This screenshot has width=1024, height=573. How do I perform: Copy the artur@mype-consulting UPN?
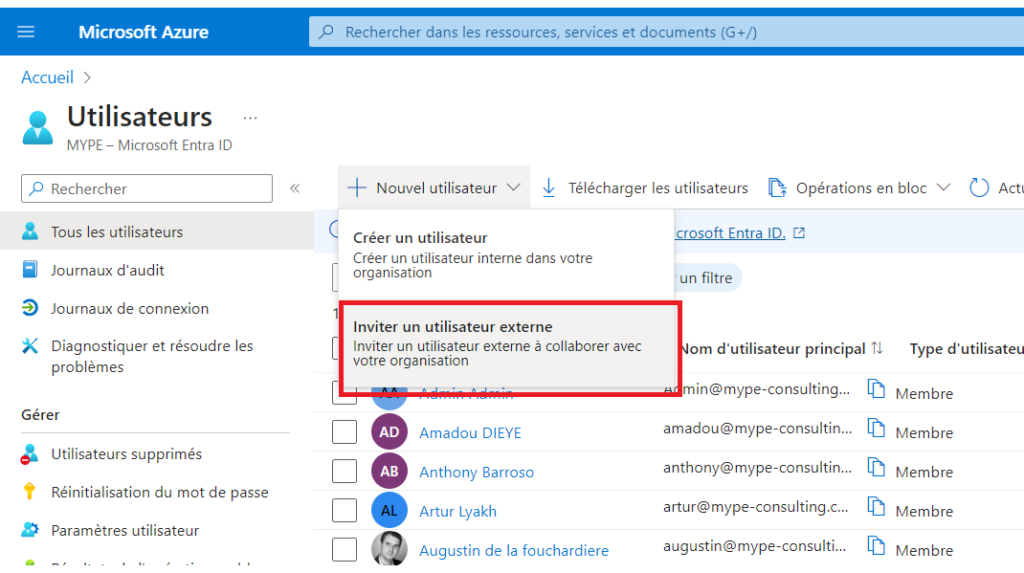[x=876, y=507]
